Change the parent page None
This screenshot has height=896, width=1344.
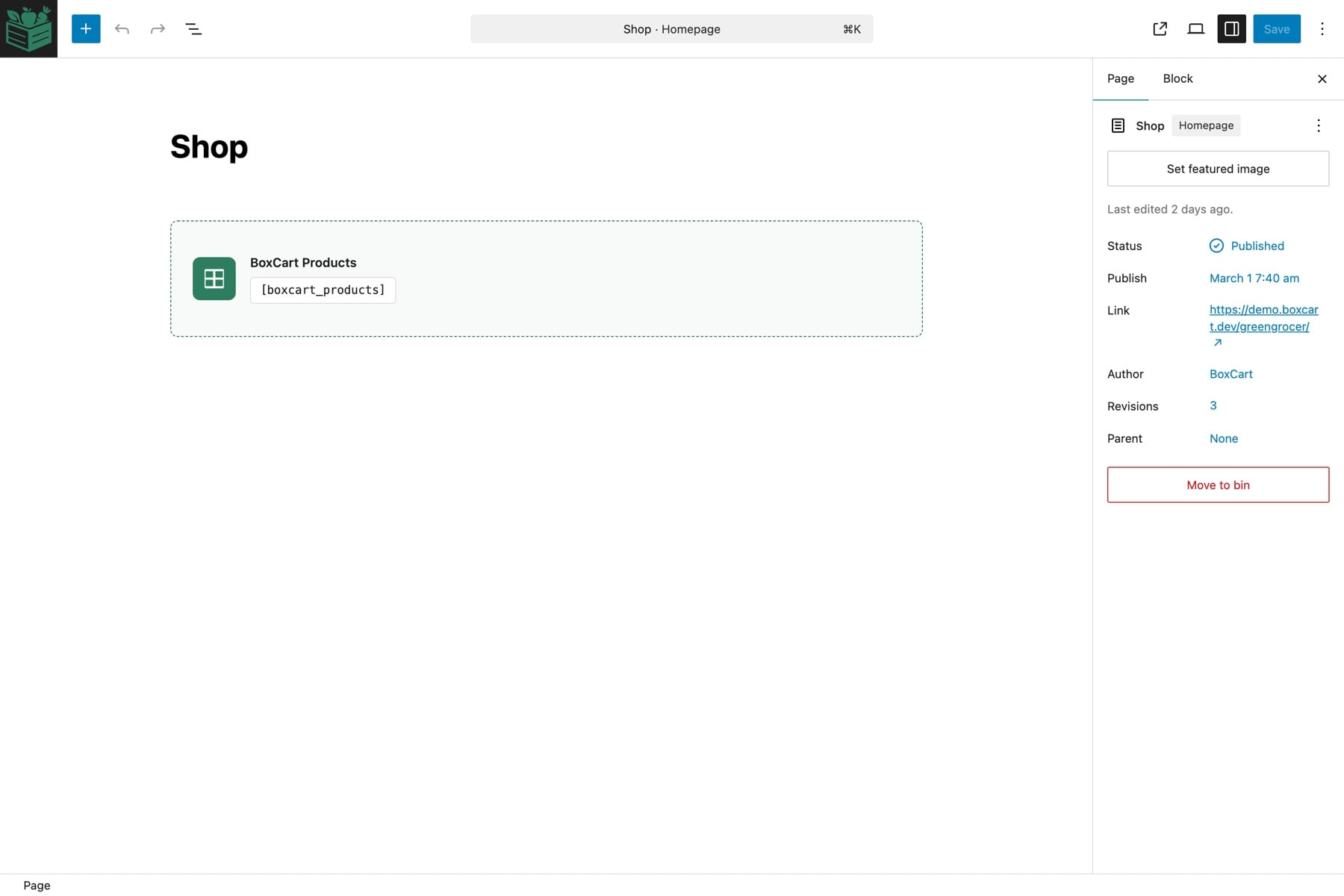coord(1223,438)
